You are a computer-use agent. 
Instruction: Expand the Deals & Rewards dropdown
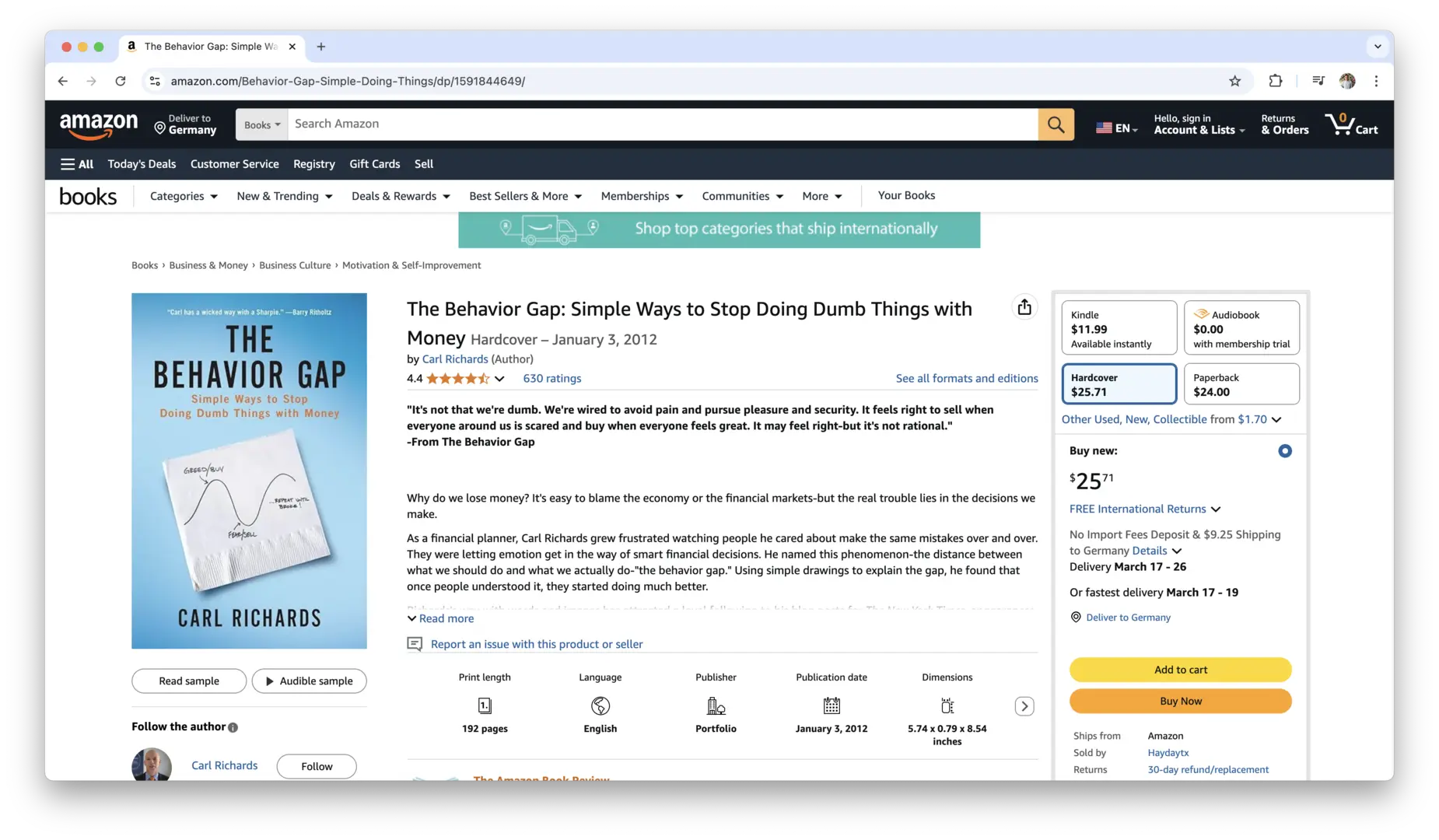tap(401, 196)
